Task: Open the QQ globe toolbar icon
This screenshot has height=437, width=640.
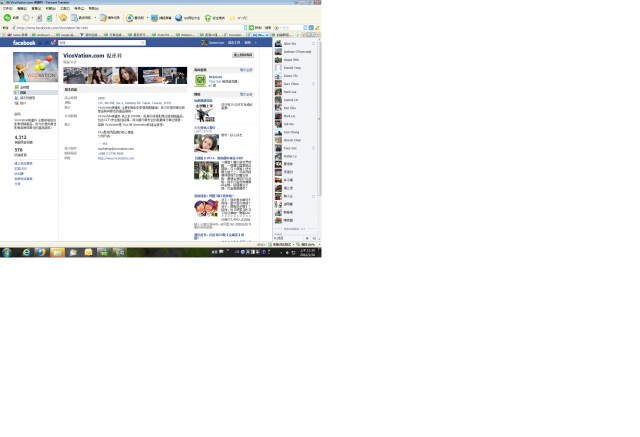Action: pos(179,18)
